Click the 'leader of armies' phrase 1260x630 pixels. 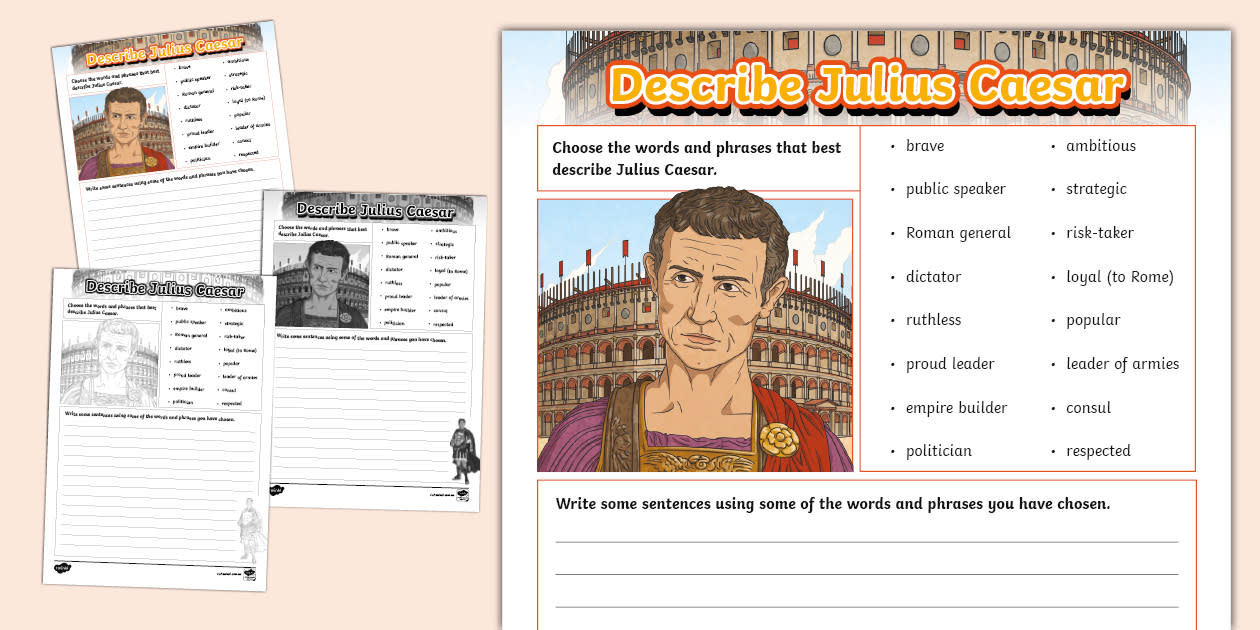(1122, 364)
